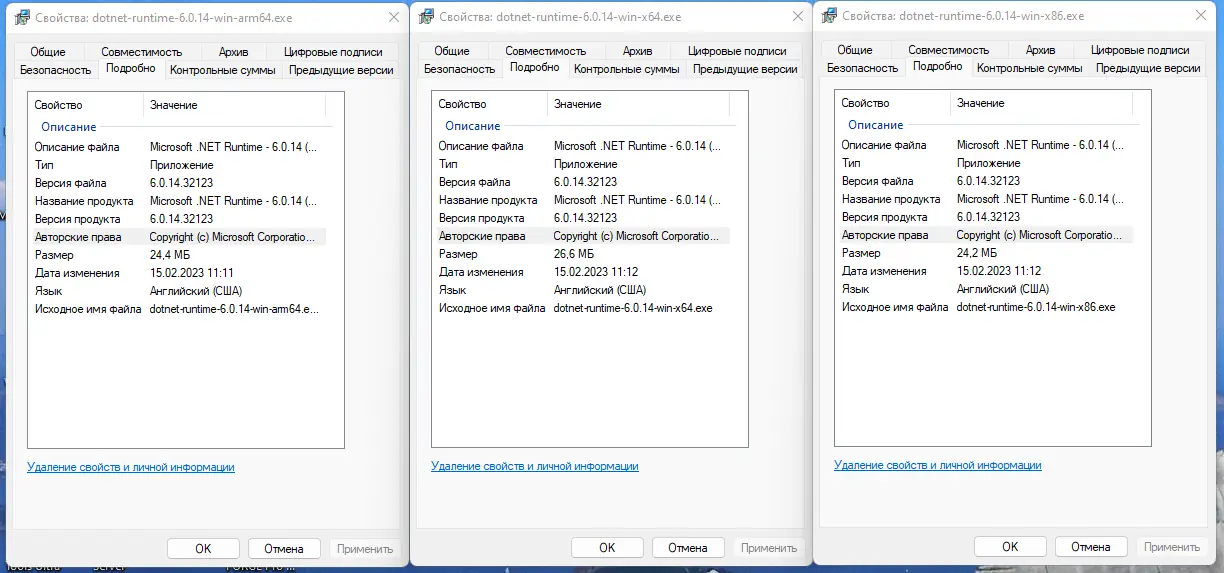Go to the Архив tab in the x86 window
Screen dimensions: 1224x573
[1040, 50]
